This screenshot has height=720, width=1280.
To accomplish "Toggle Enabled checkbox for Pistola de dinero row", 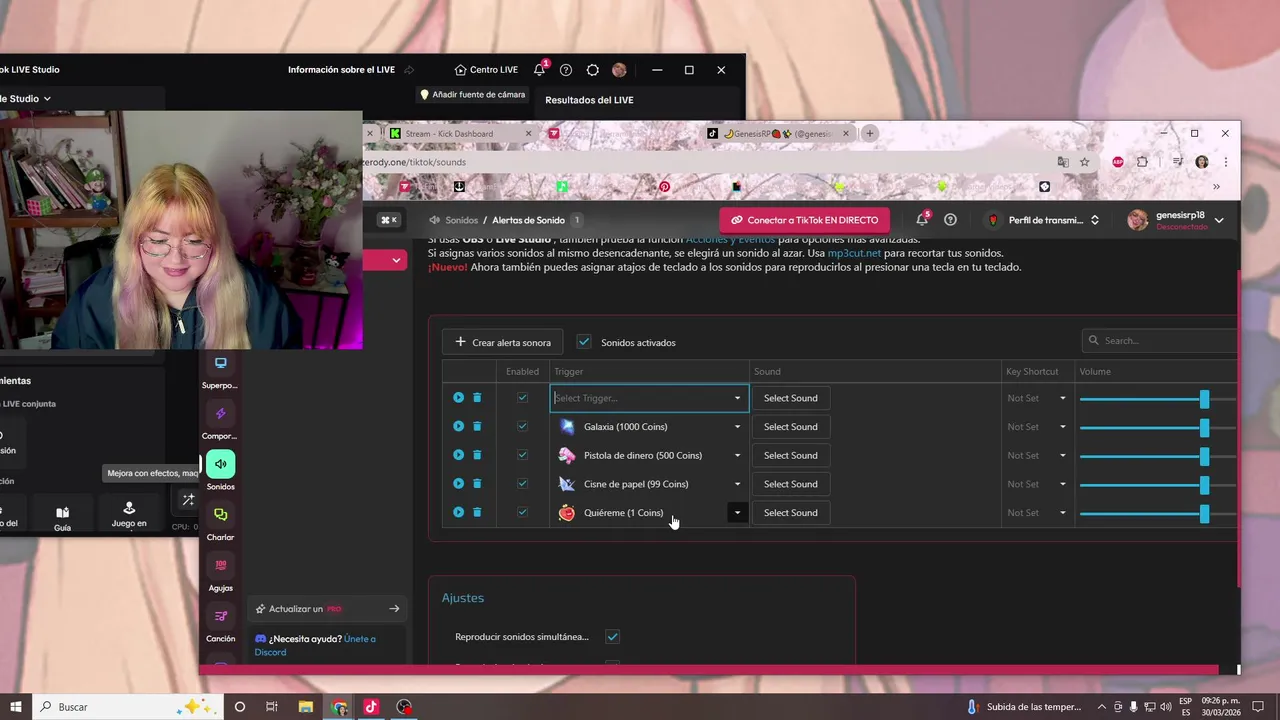I will pyautogui.click(x=522, y=455).
